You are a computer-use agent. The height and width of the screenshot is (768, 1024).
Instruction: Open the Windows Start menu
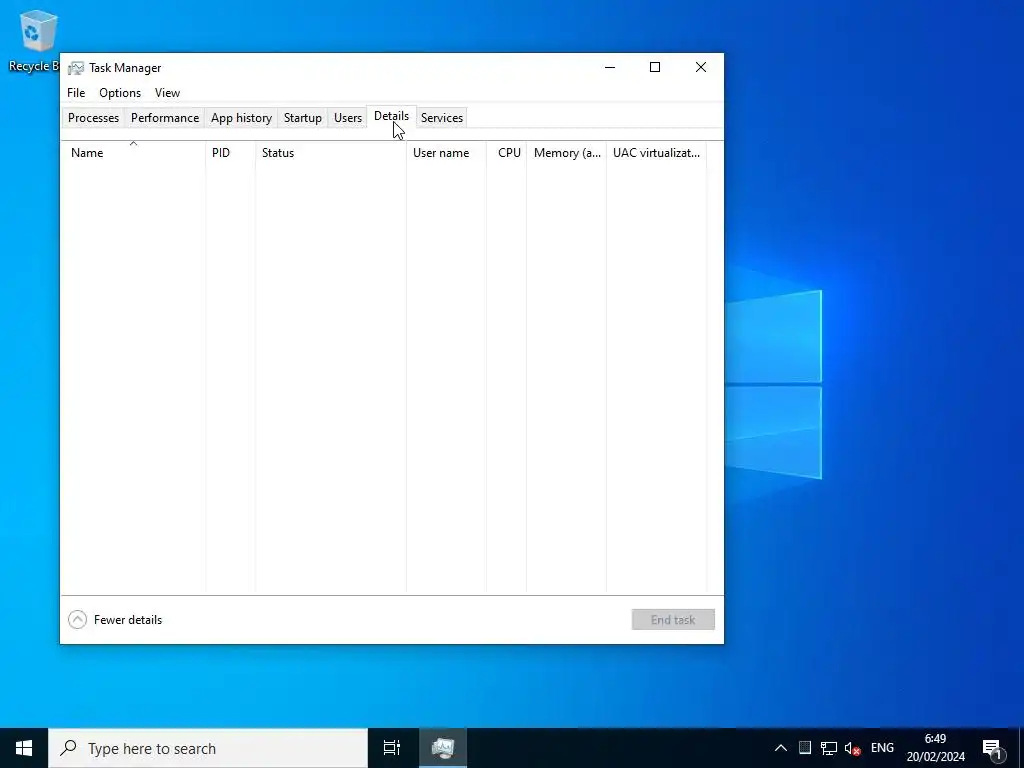pos(24,748)
